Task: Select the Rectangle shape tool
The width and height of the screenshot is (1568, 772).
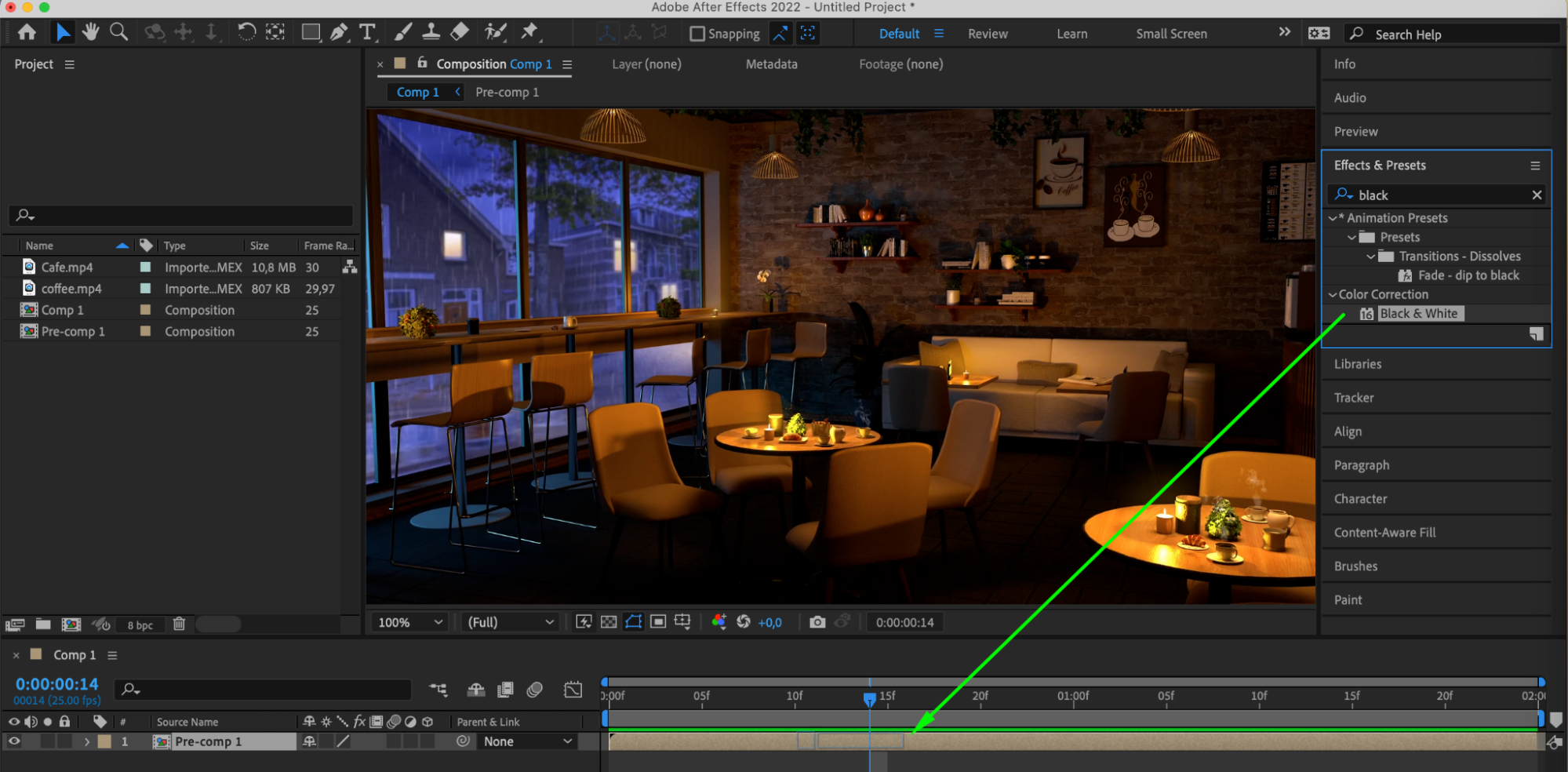Action: (311, 32)
